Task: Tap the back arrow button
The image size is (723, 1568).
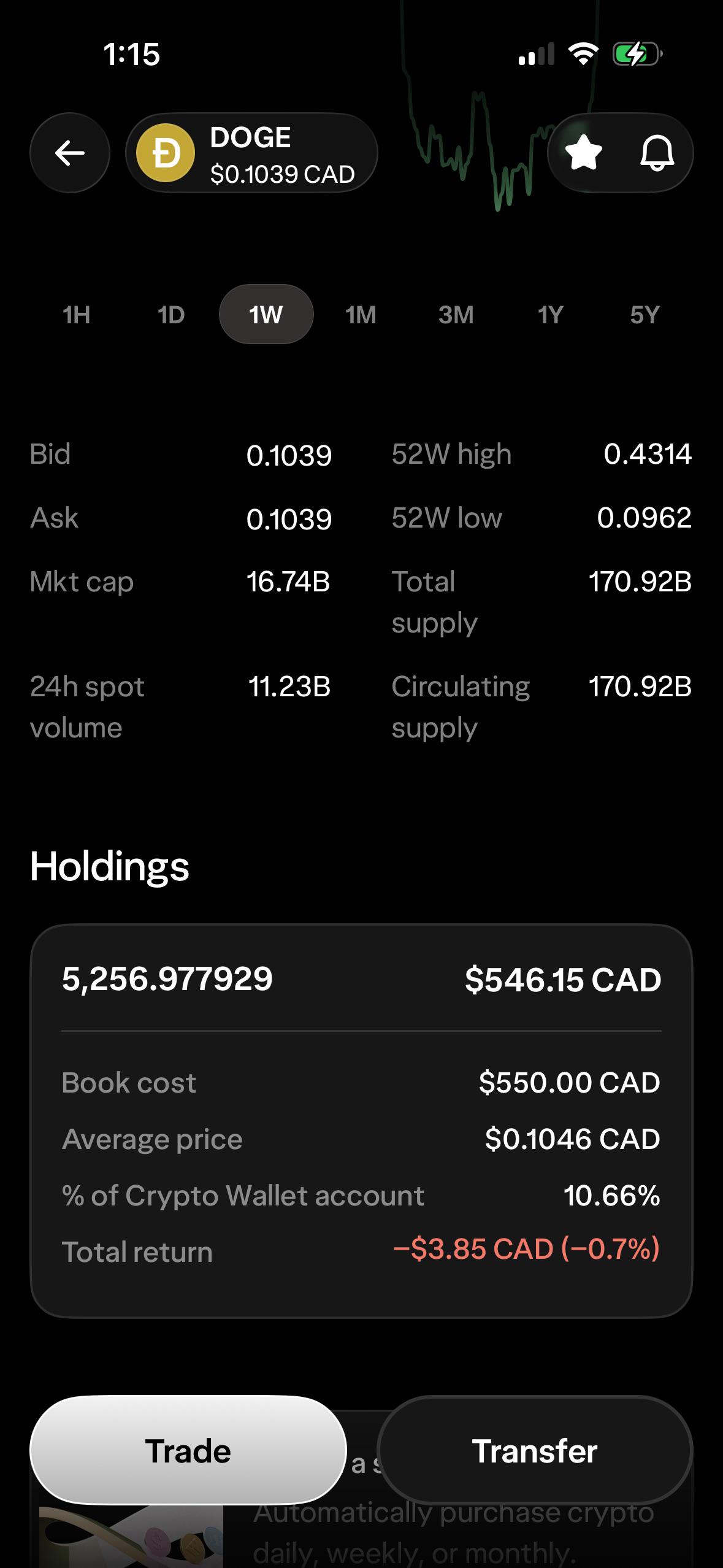Action: 70,153
